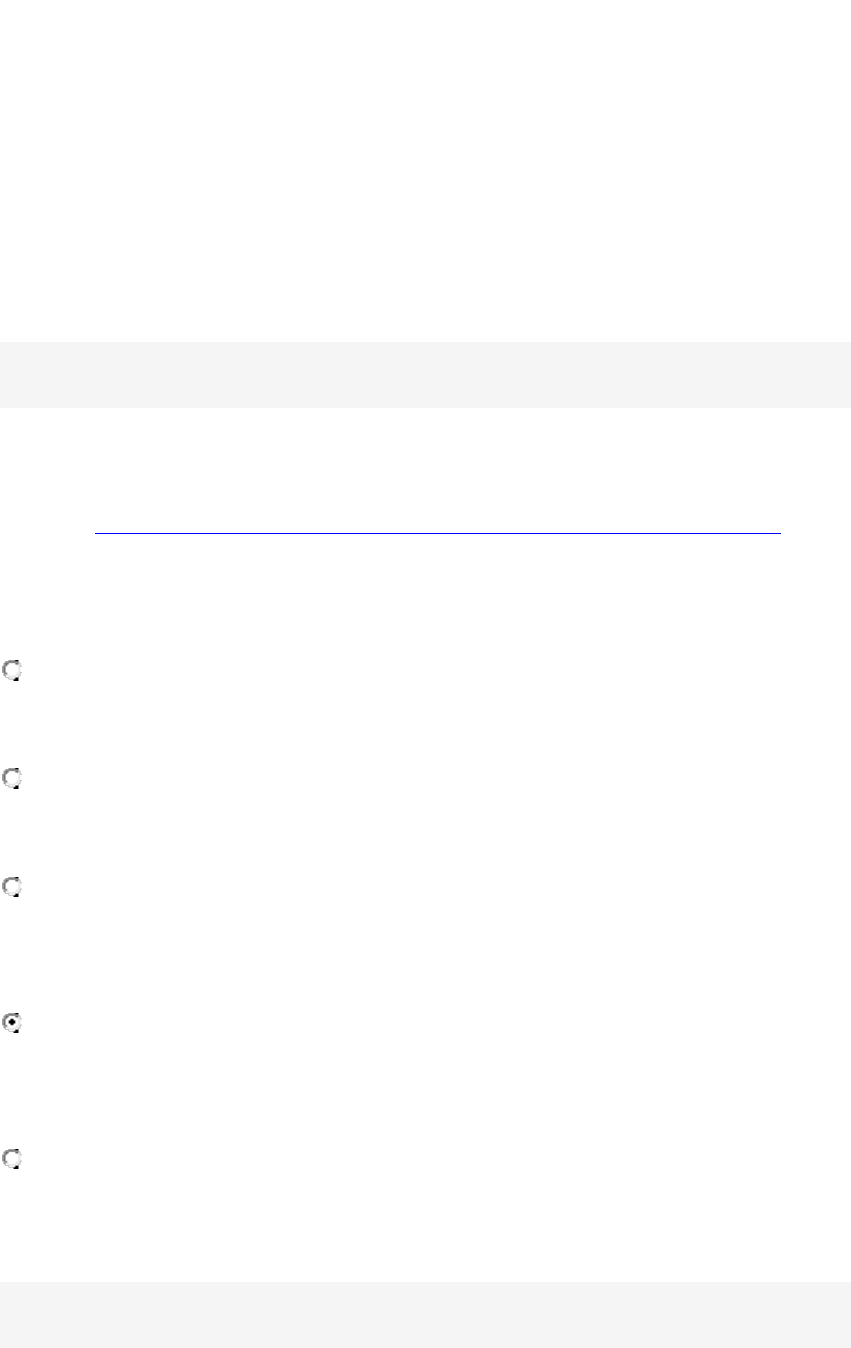
Task: Click the upper gray banner bar
Action: click(x=425, y=374)
